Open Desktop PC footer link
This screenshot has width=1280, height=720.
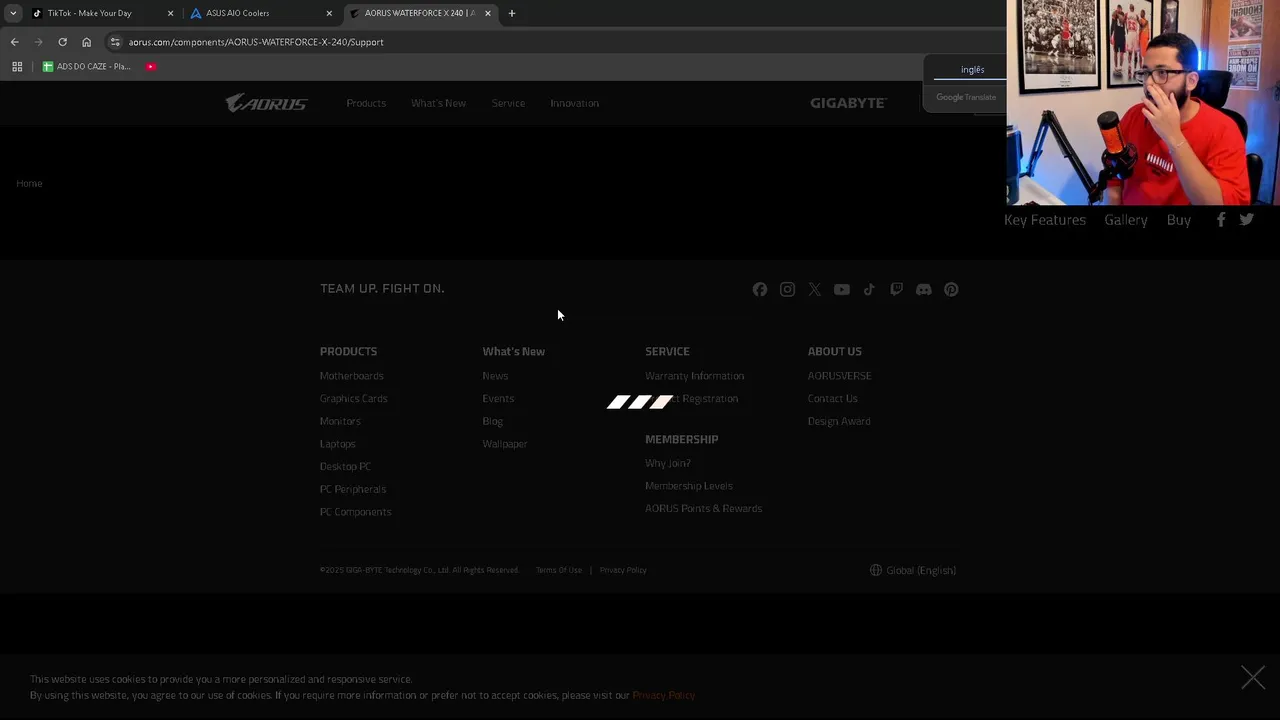point(345,466)
